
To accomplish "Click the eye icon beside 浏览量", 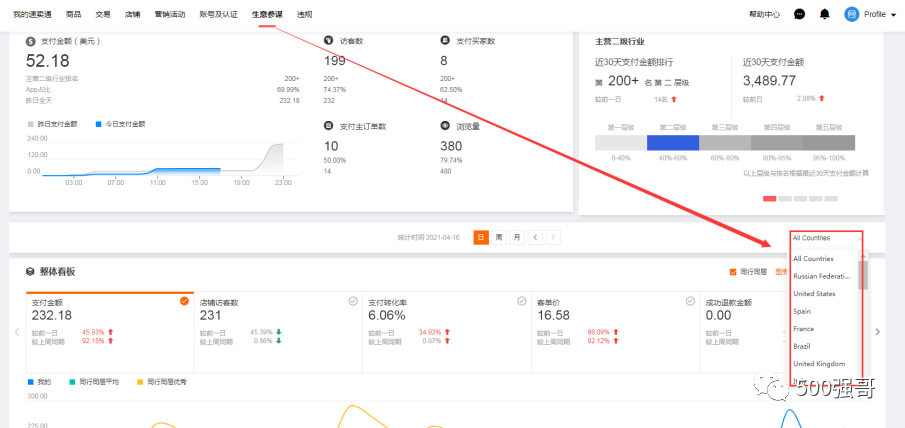I will (x=445, y=126).
